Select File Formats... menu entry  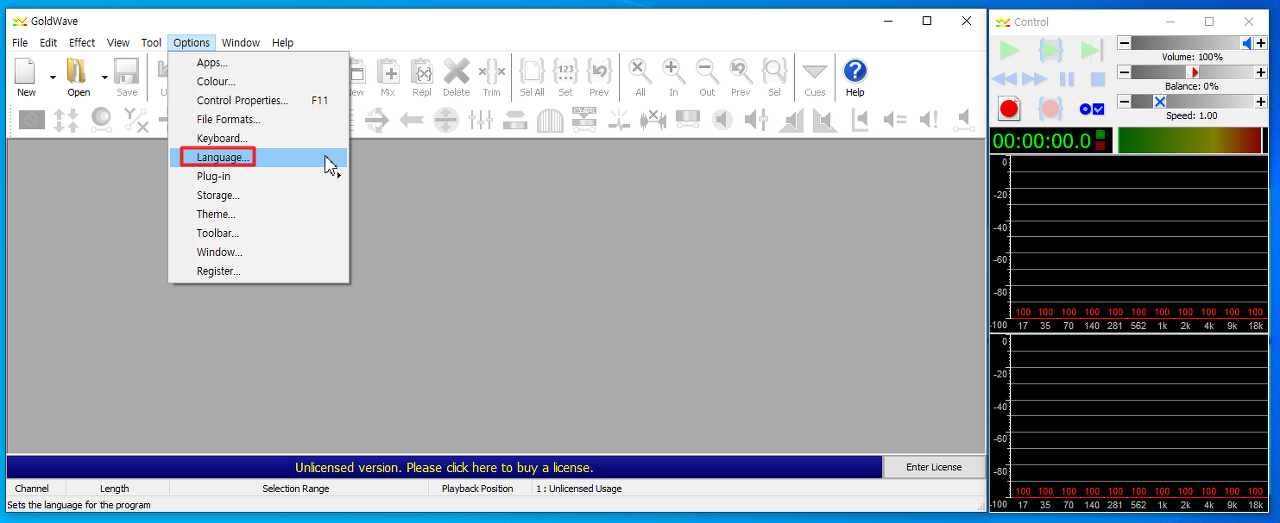[x=258, y=119]
